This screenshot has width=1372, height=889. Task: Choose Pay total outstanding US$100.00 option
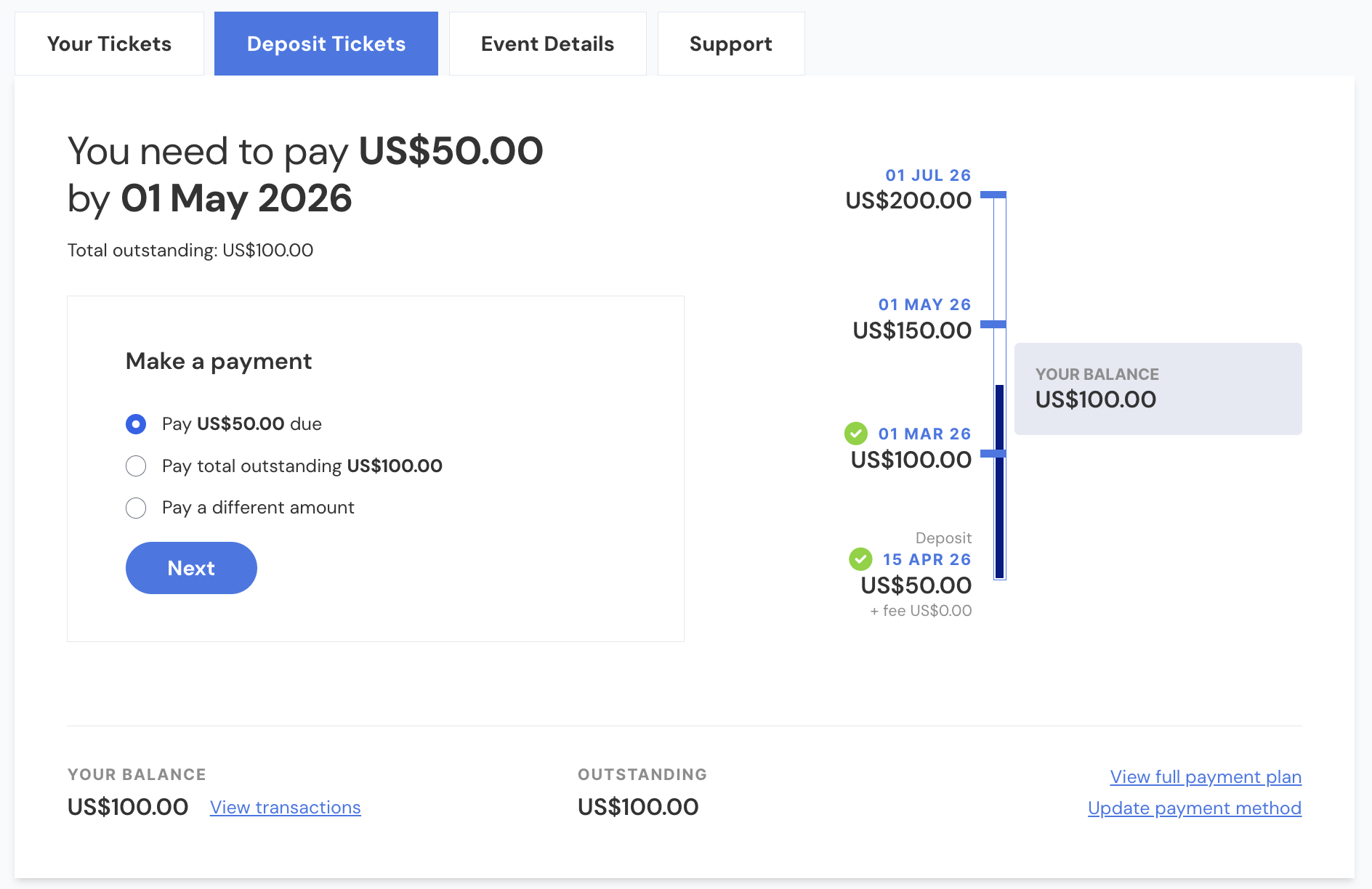(136, 466)
